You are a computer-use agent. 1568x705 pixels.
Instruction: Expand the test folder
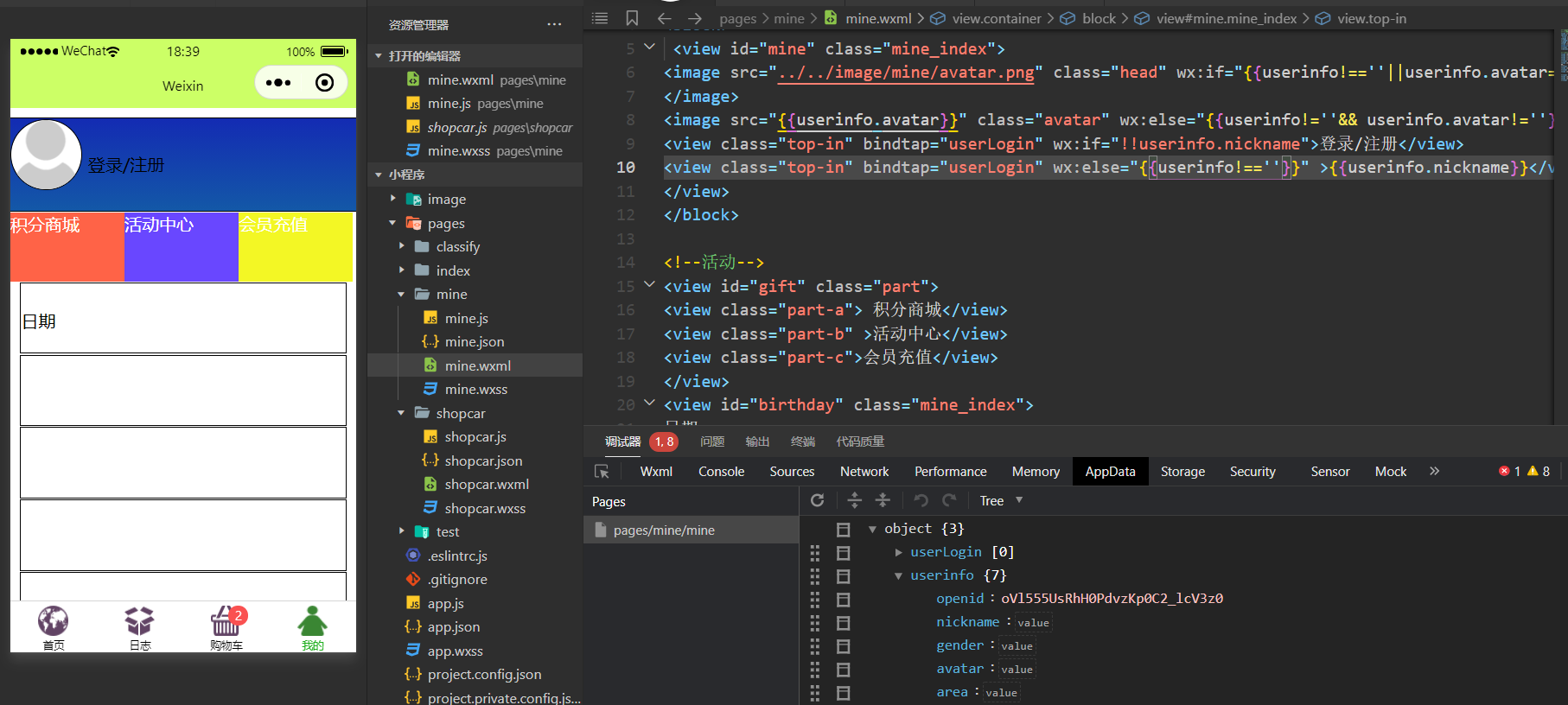(402, 531)
